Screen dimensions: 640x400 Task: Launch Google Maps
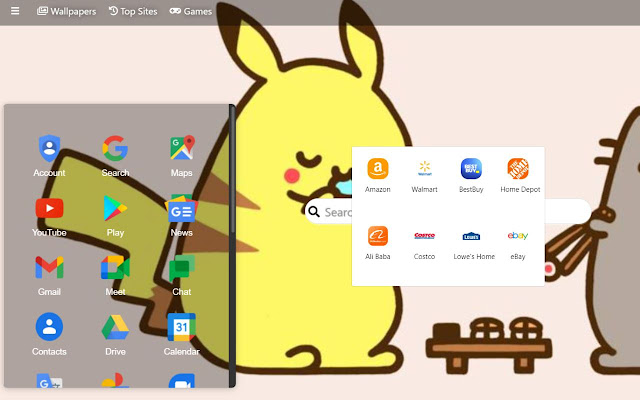(x=182, y=156)
